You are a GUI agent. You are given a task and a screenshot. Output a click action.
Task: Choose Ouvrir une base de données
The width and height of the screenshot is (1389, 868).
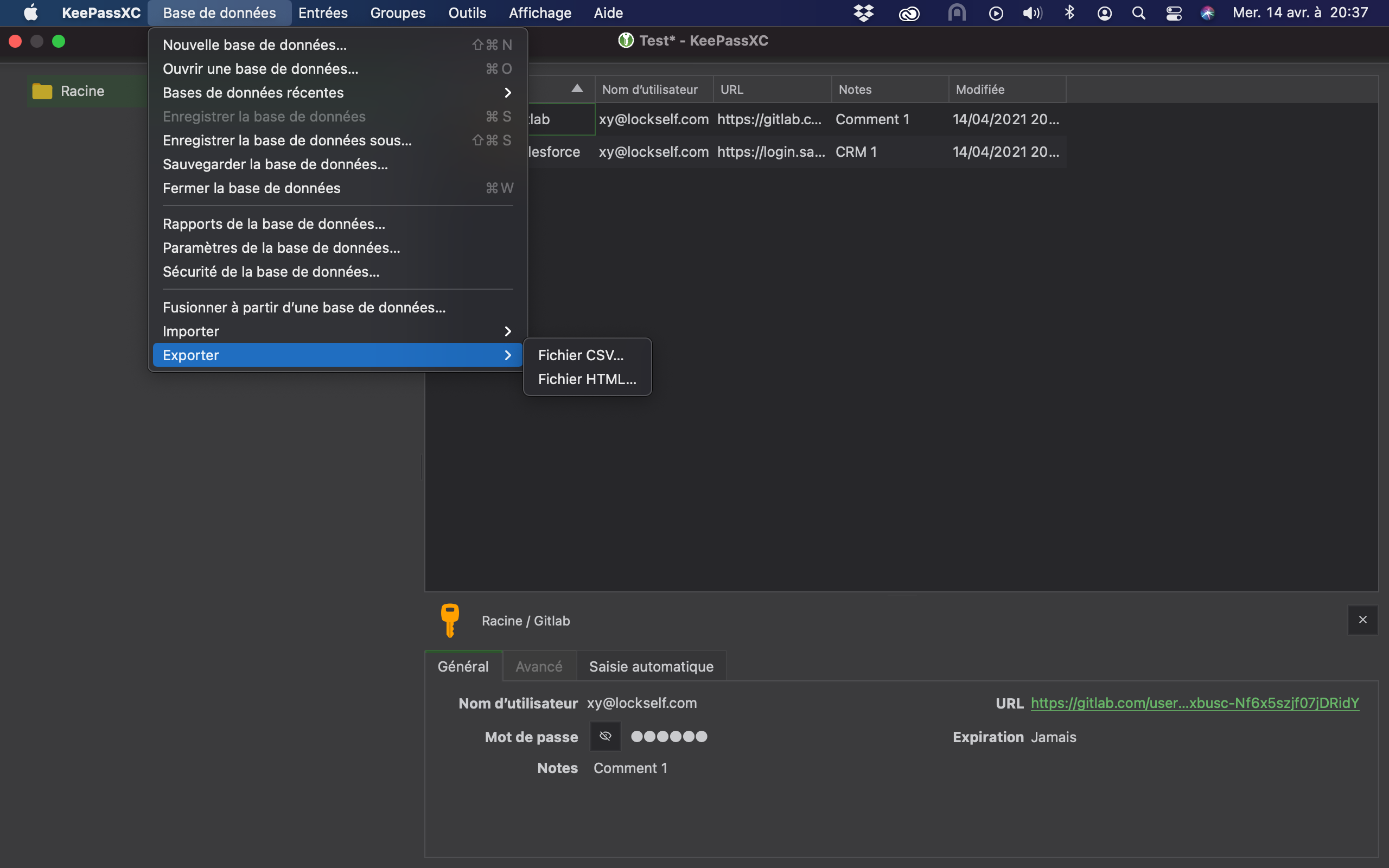pos(337,69)
